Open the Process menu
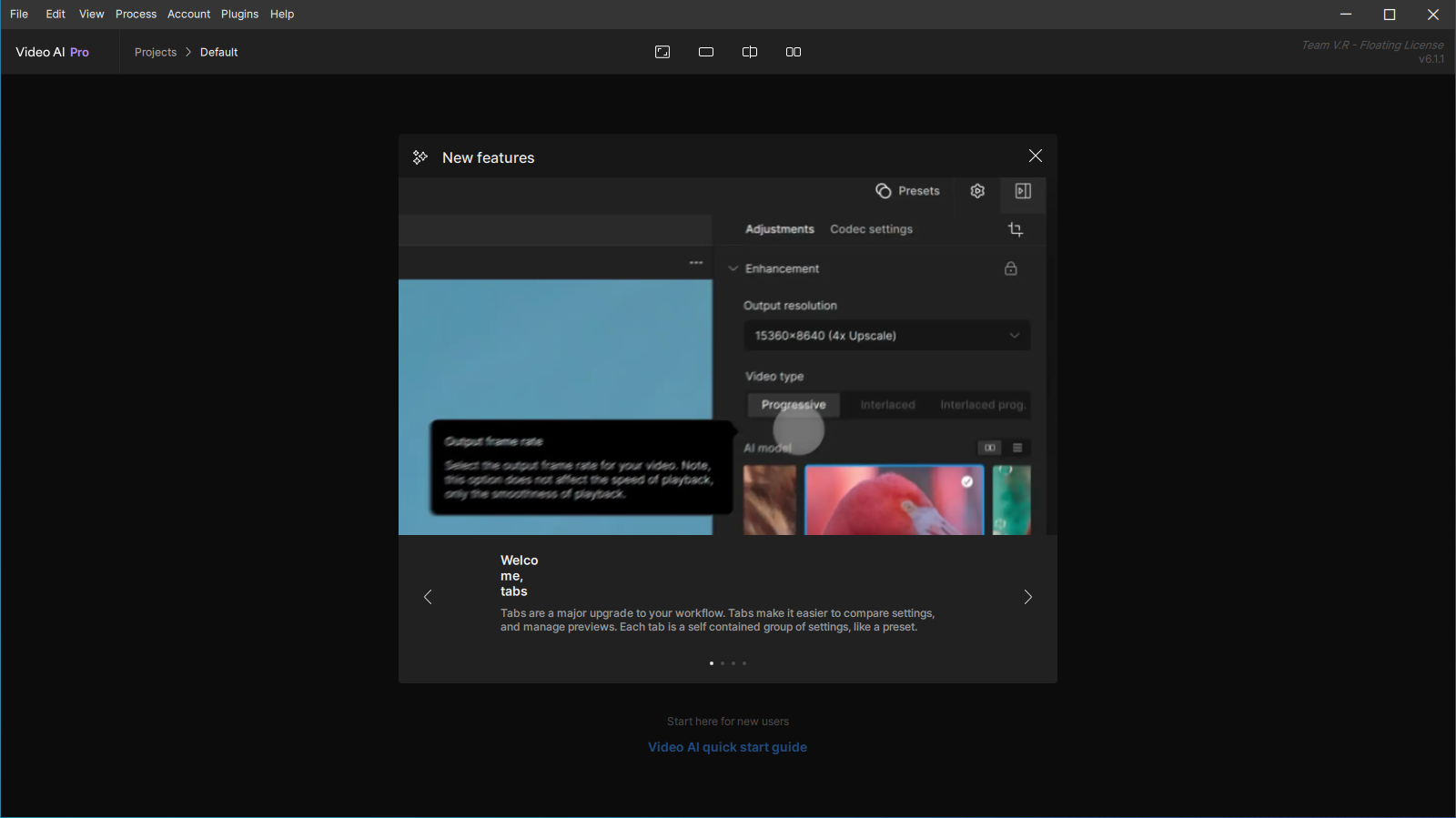The image size is (1456, 818). click(x=136, y=14)
